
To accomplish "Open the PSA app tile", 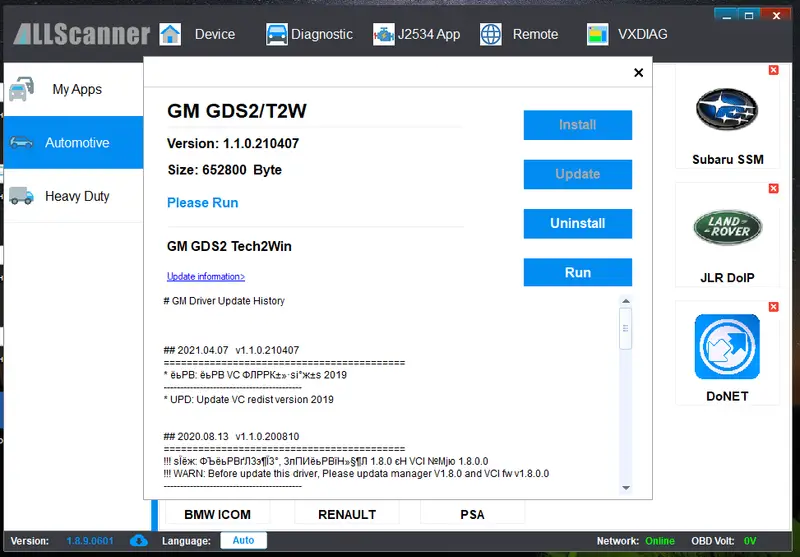I will click(472, 514).
